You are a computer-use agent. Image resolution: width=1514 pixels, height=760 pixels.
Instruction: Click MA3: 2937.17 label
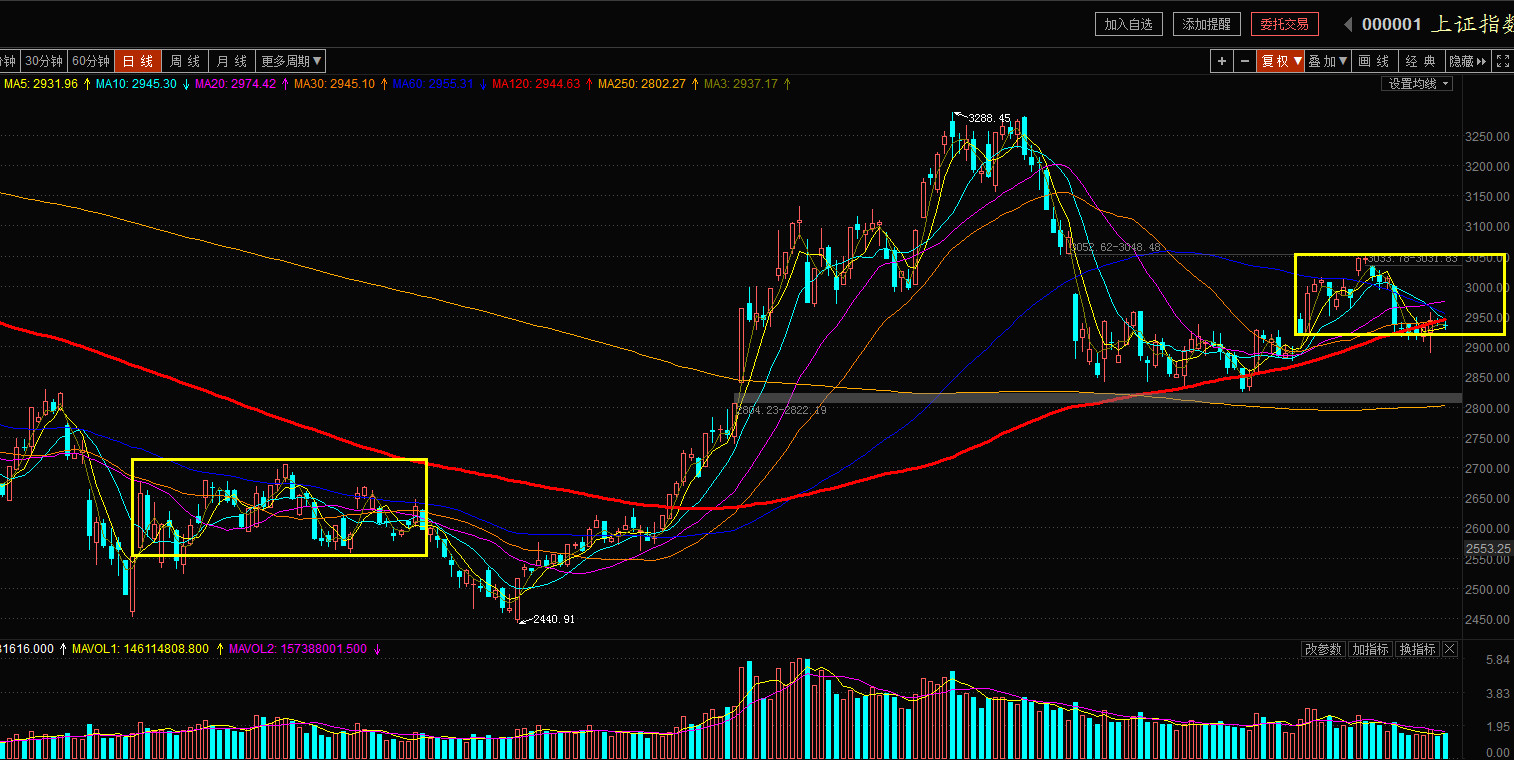[x=741, y=84]
